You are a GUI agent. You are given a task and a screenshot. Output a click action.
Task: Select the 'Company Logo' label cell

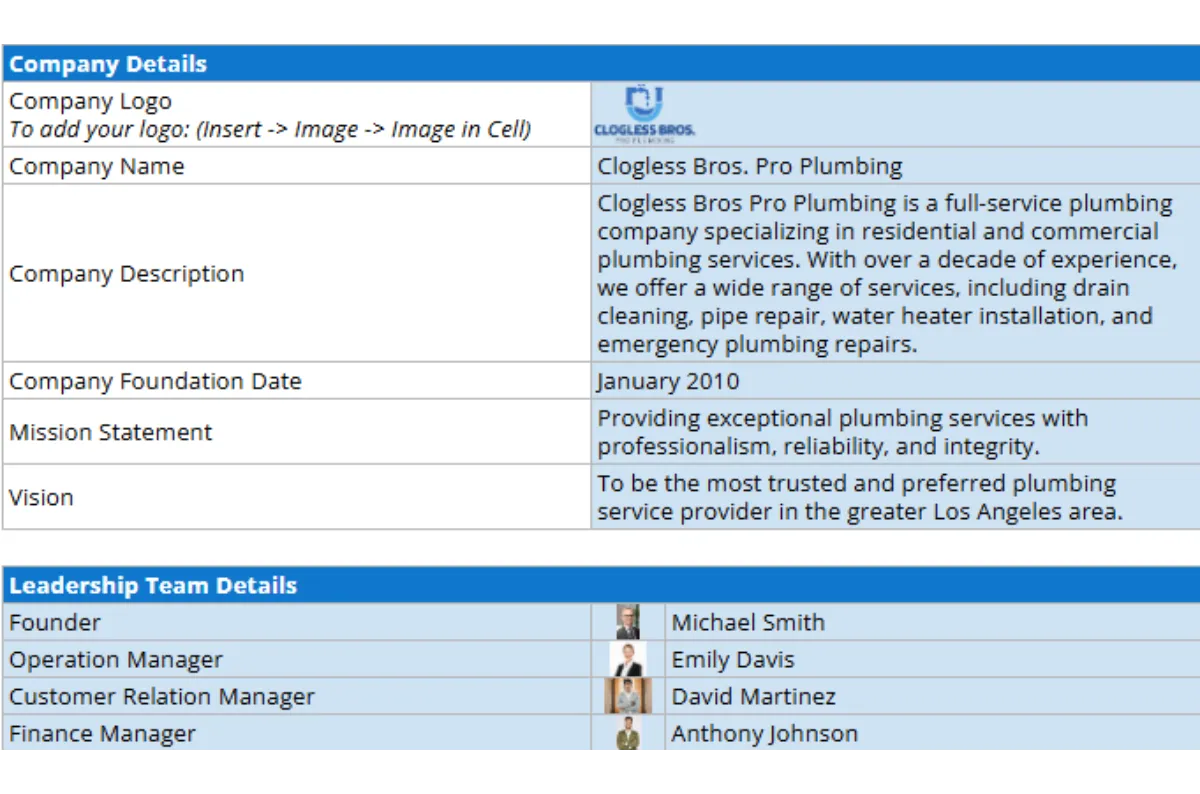pyautogui.click(x=297, y=115)
